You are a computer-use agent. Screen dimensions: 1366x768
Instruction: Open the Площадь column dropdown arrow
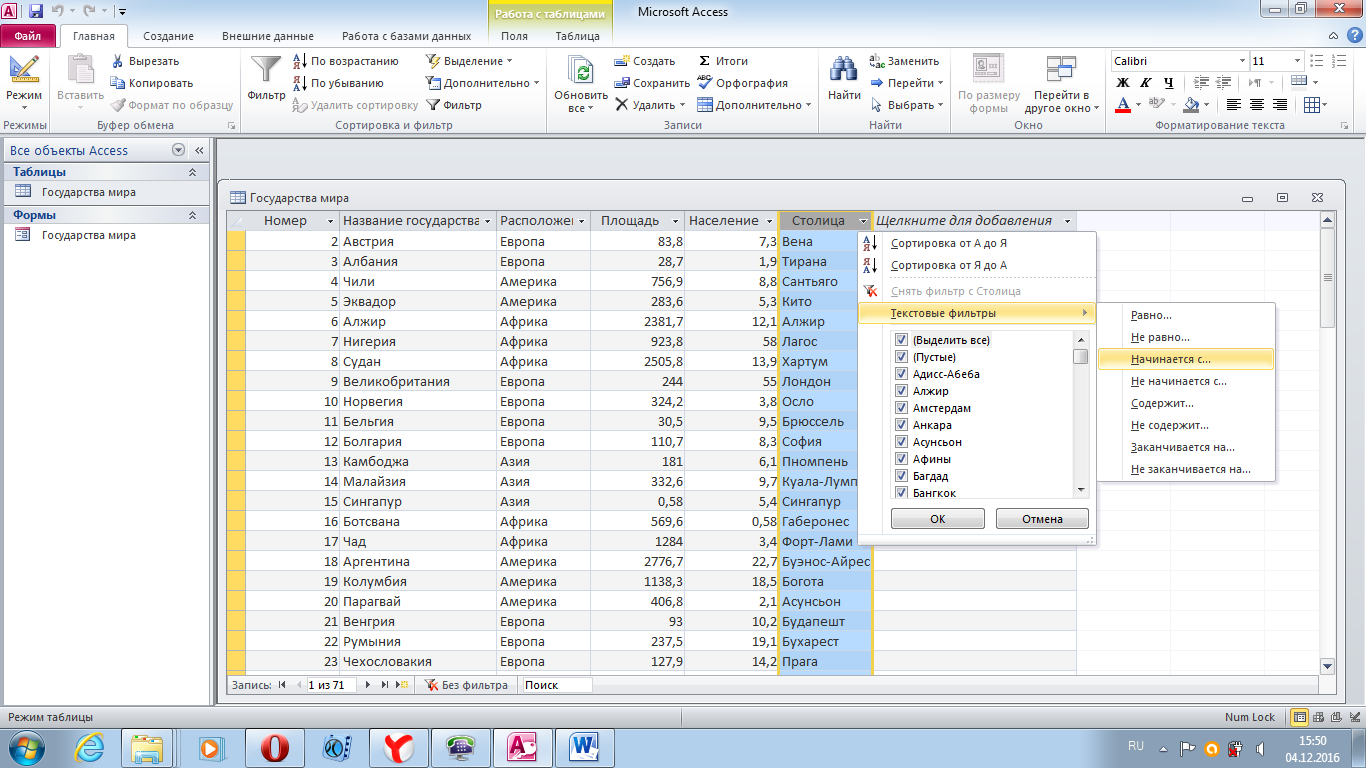[x=676, y=221]
